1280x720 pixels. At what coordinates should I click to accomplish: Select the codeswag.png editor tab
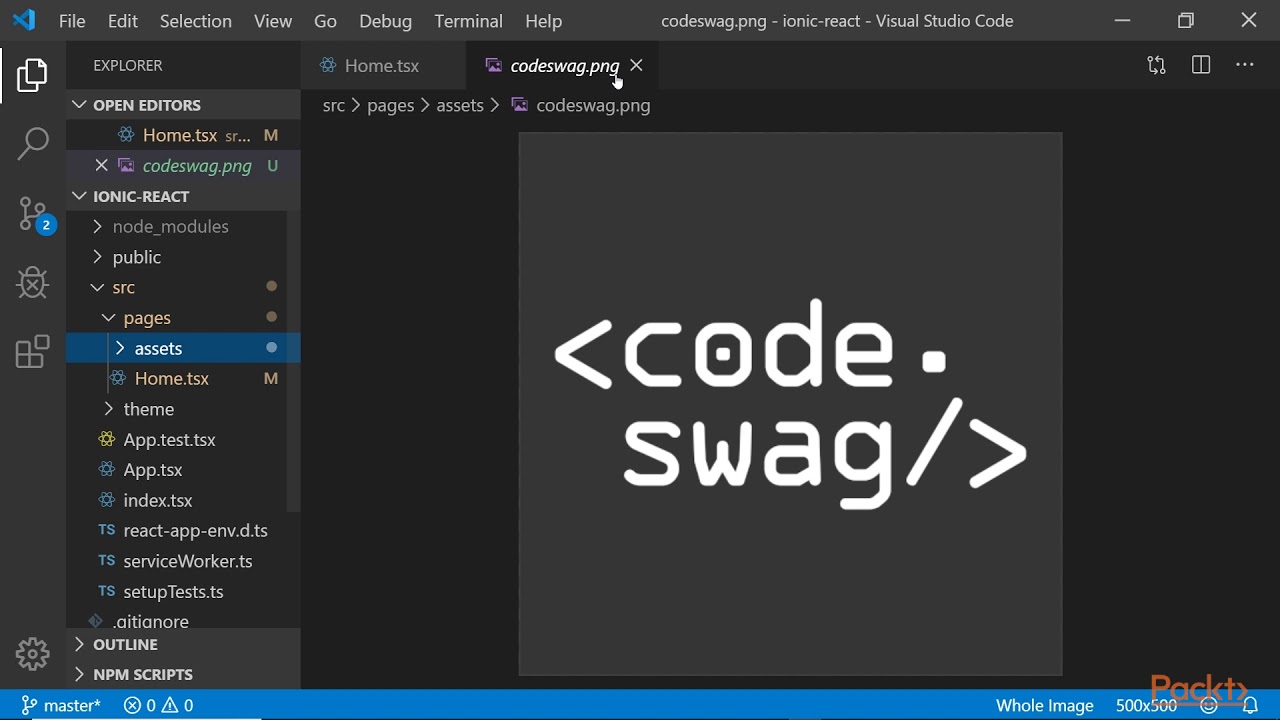(x=564, y=66)
